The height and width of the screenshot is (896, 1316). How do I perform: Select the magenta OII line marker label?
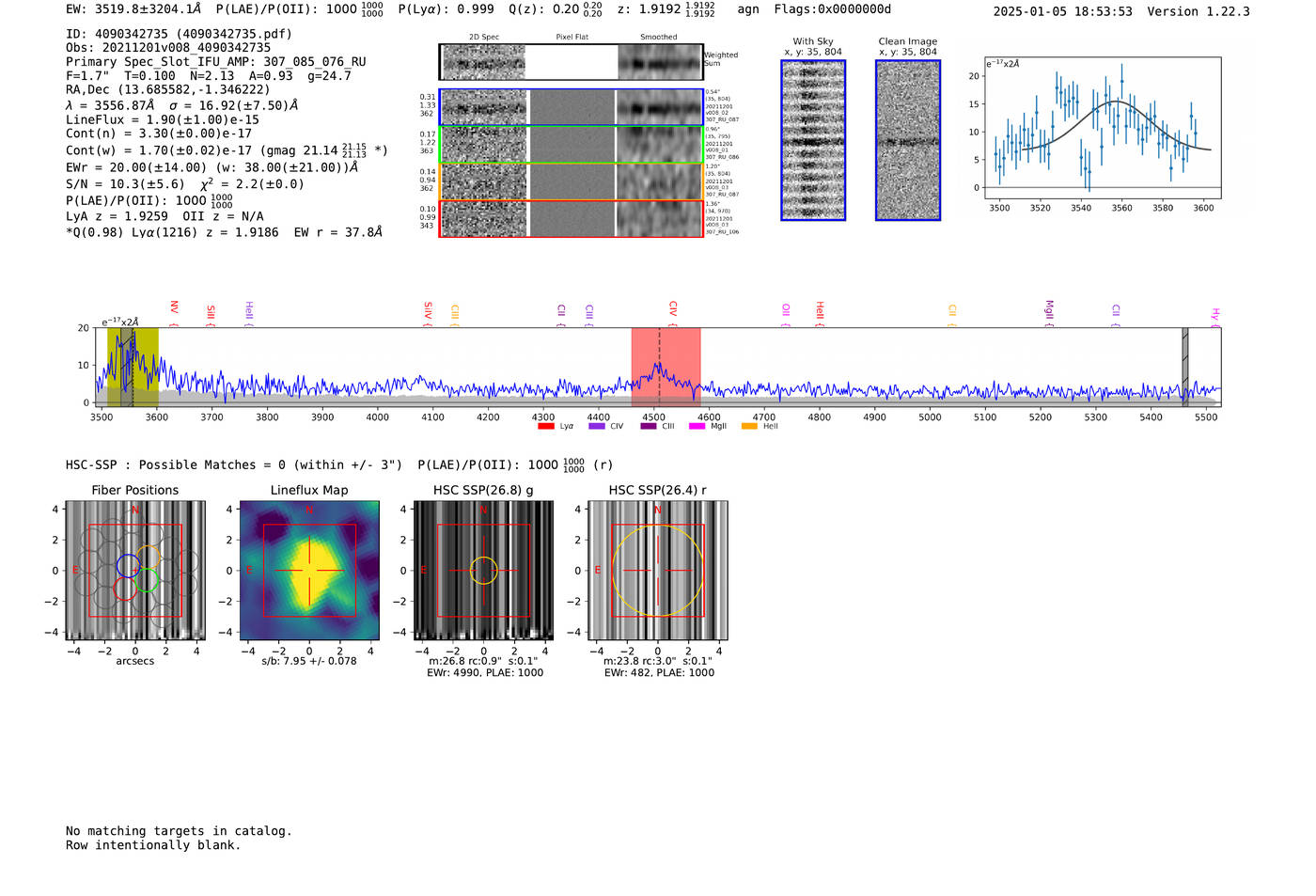[x=786, y=311]
